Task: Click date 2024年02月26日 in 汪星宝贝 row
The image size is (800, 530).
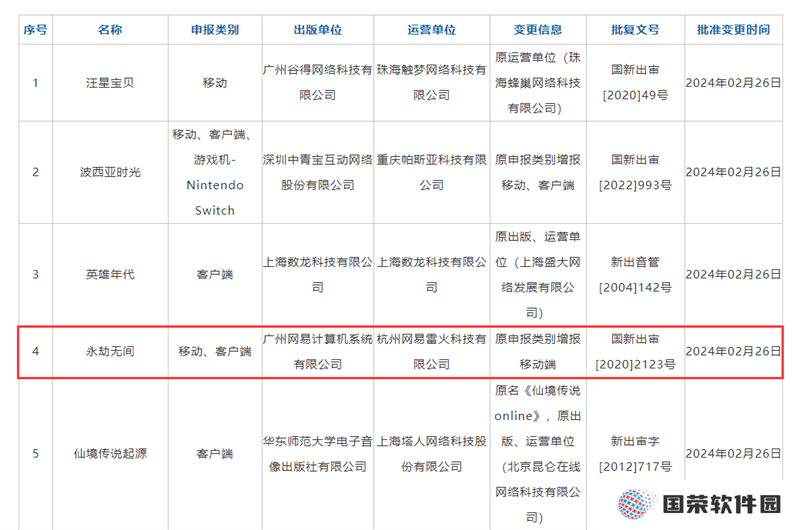Action: point(733,83)
